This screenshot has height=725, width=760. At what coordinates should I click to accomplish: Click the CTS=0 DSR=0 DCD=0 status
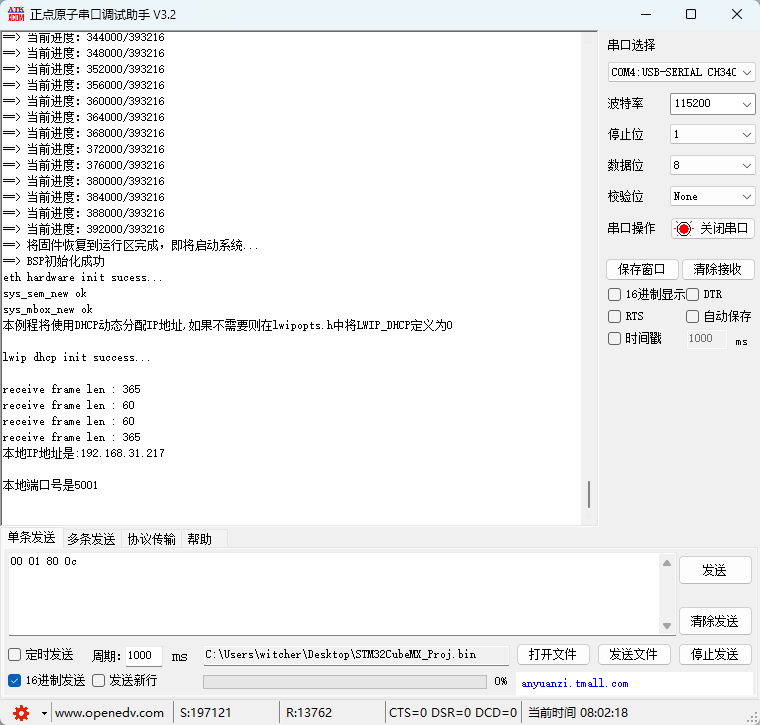[453, 713]
